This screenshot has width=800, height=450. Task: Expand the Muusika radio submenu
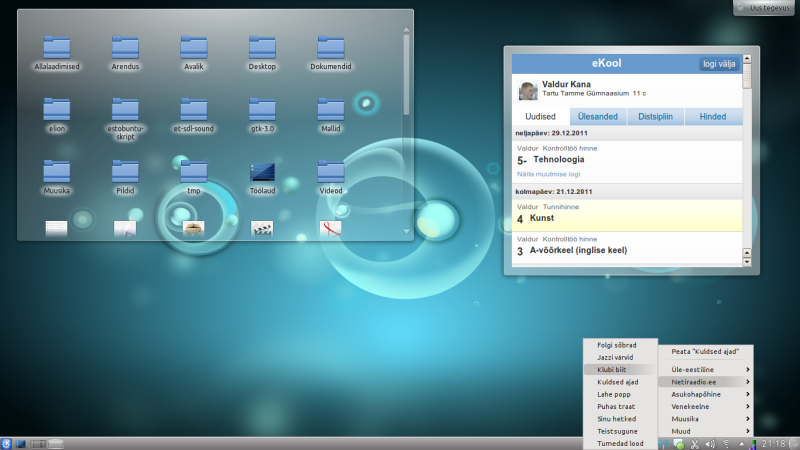click(705, 418)
